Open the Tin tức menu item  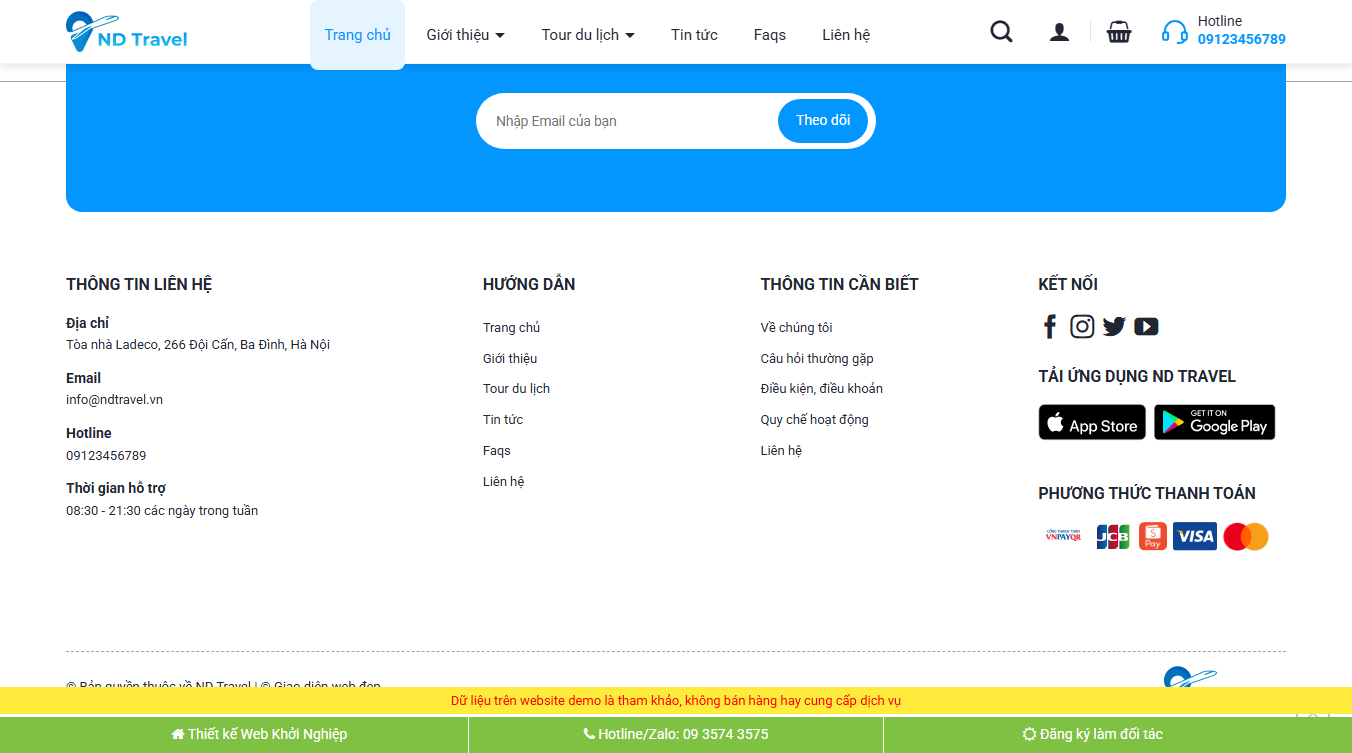pyautogui.click(x=694, y=35)
